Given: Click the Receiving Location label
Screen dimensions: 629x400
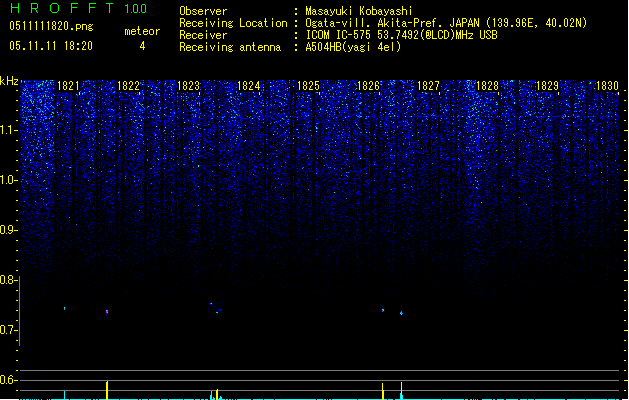Looking at the screenshot, I should (x=233, y=23).
